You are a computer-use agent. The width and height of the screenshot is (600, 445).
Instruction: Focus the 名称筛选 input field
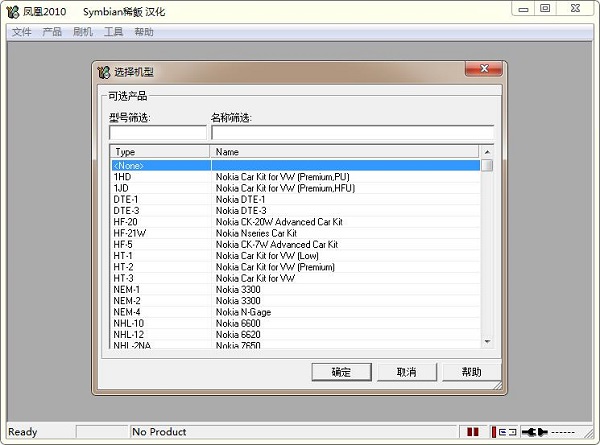352,133
